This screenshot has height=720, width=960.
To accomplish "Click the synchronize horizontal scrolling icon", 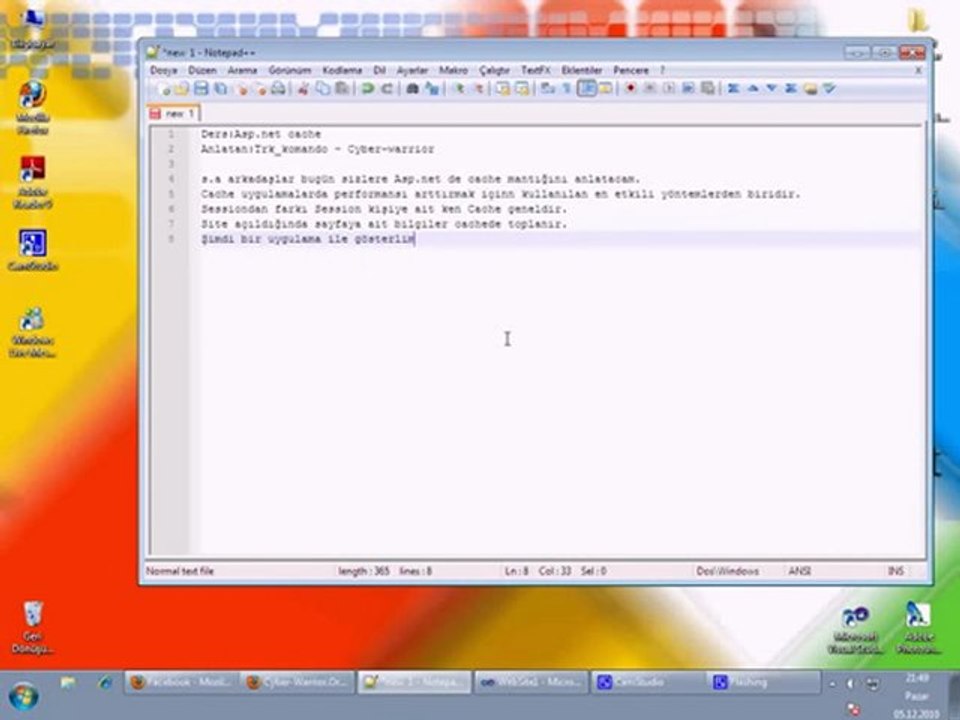I will point(522,89).
